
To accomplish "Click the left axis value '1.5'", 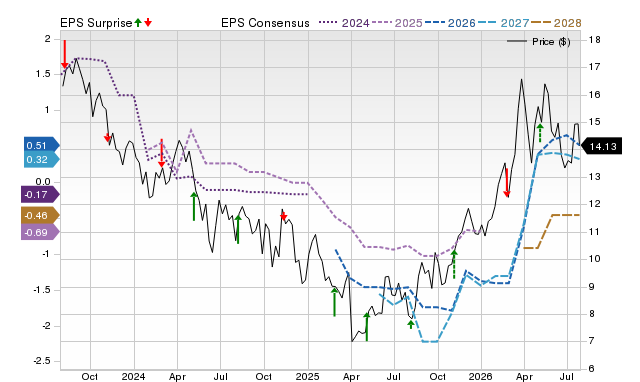I will 43,74.
